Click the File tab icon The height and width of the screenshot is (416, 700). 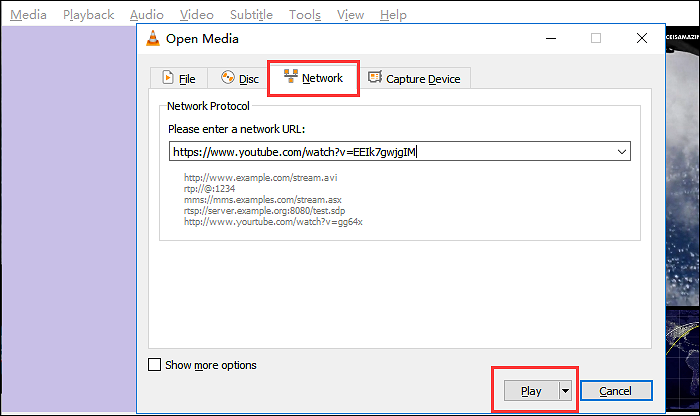click(166, 79)
